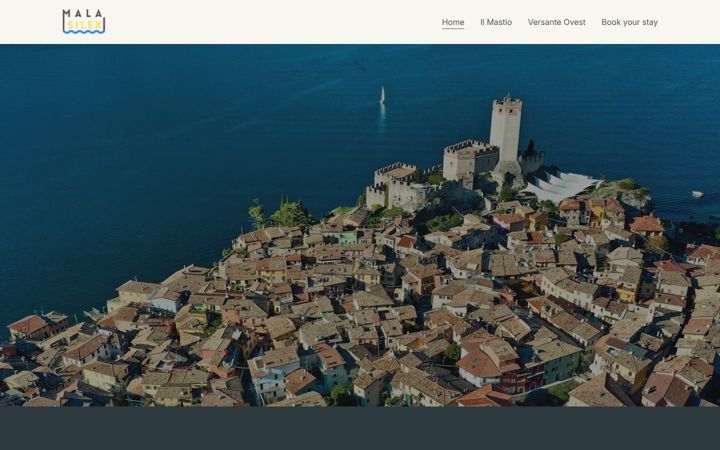Viewport: 720px width, 450px height.
Task: Click the Mala Silex logo
Action: [x=84, y=22]
